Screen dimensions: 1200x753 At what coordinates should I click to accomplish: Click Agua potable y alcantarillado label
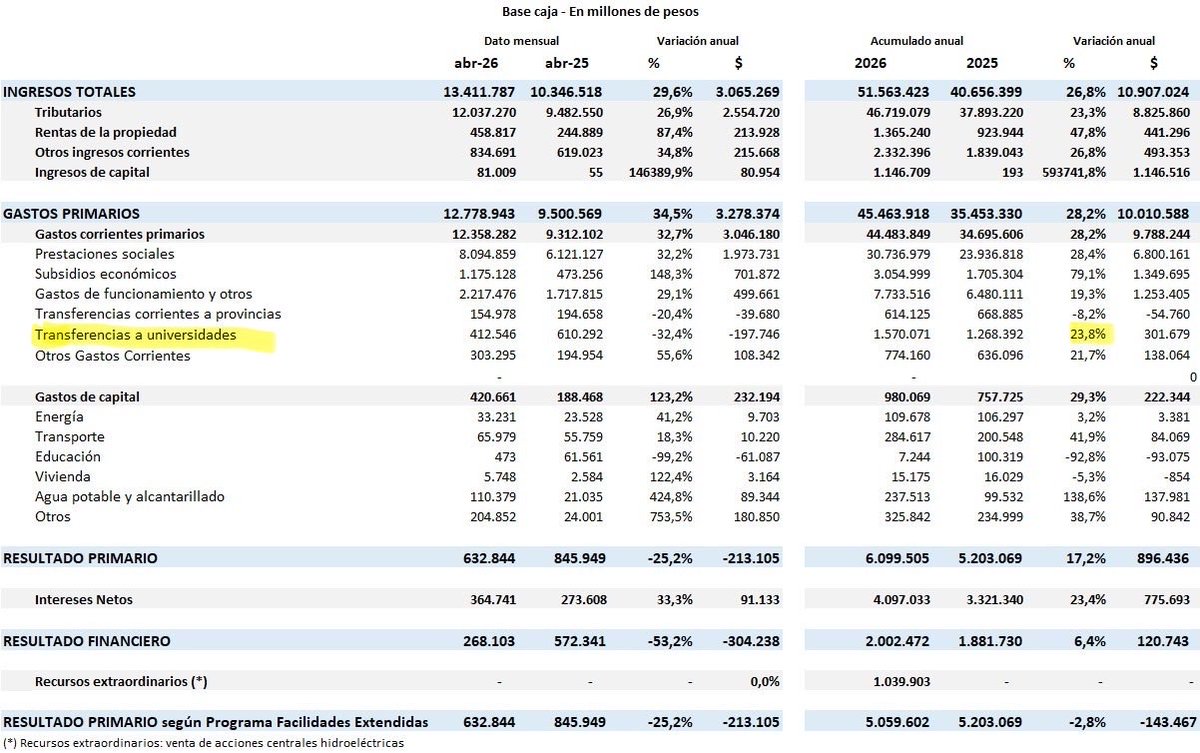click(x=129, y=497)
